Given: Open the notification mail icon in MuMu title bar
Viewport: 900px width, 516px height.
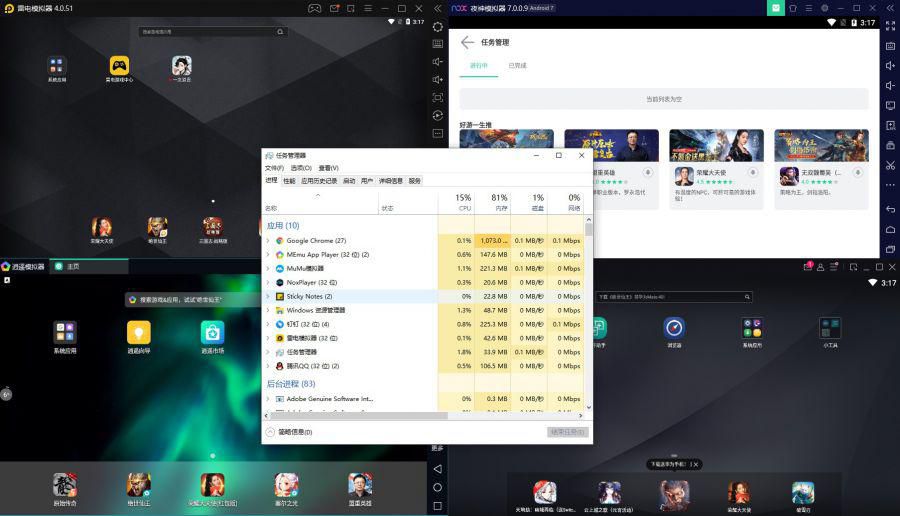Looking at the screenshot, I should (808, 266).
